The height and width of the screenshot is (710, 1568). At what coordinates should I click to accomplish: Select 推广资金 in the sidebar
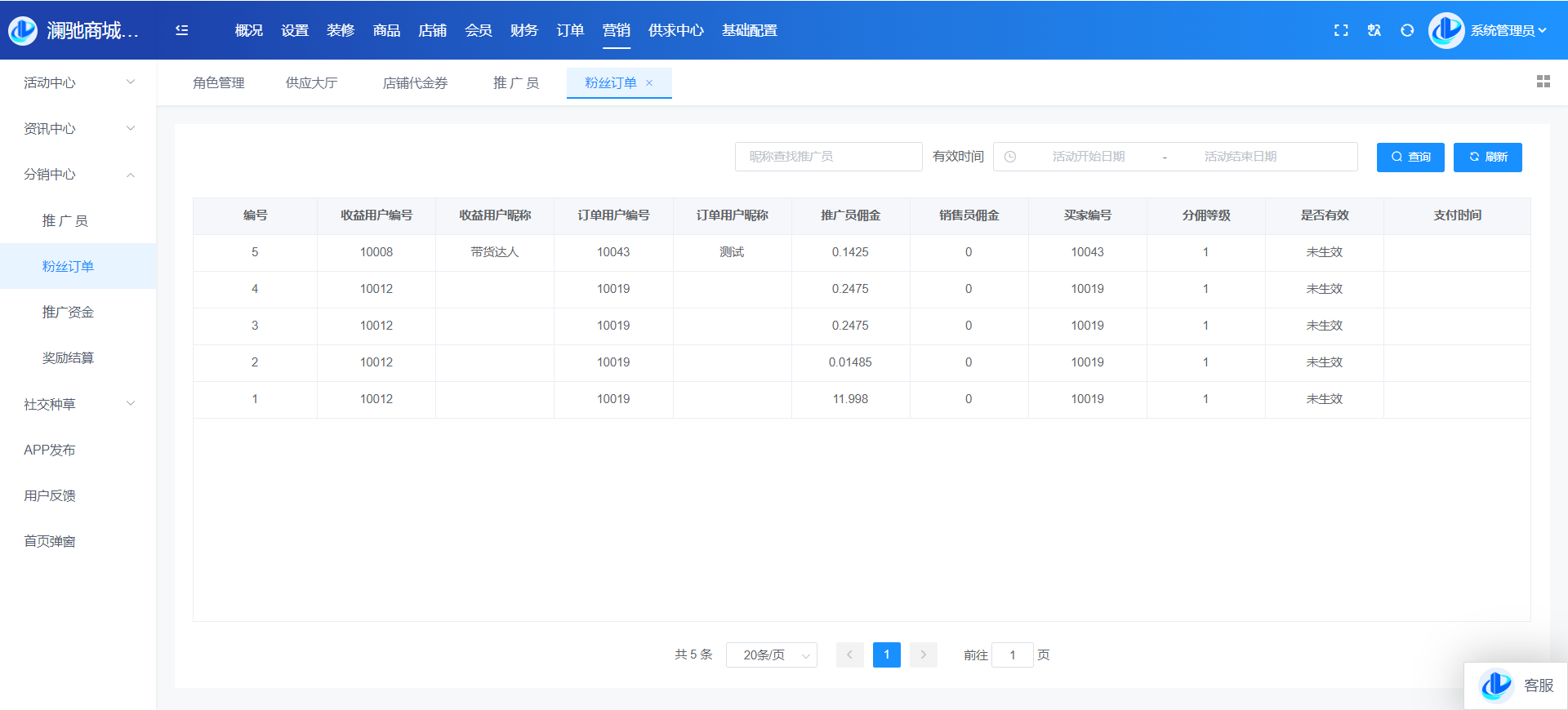(x=68, y=313)
